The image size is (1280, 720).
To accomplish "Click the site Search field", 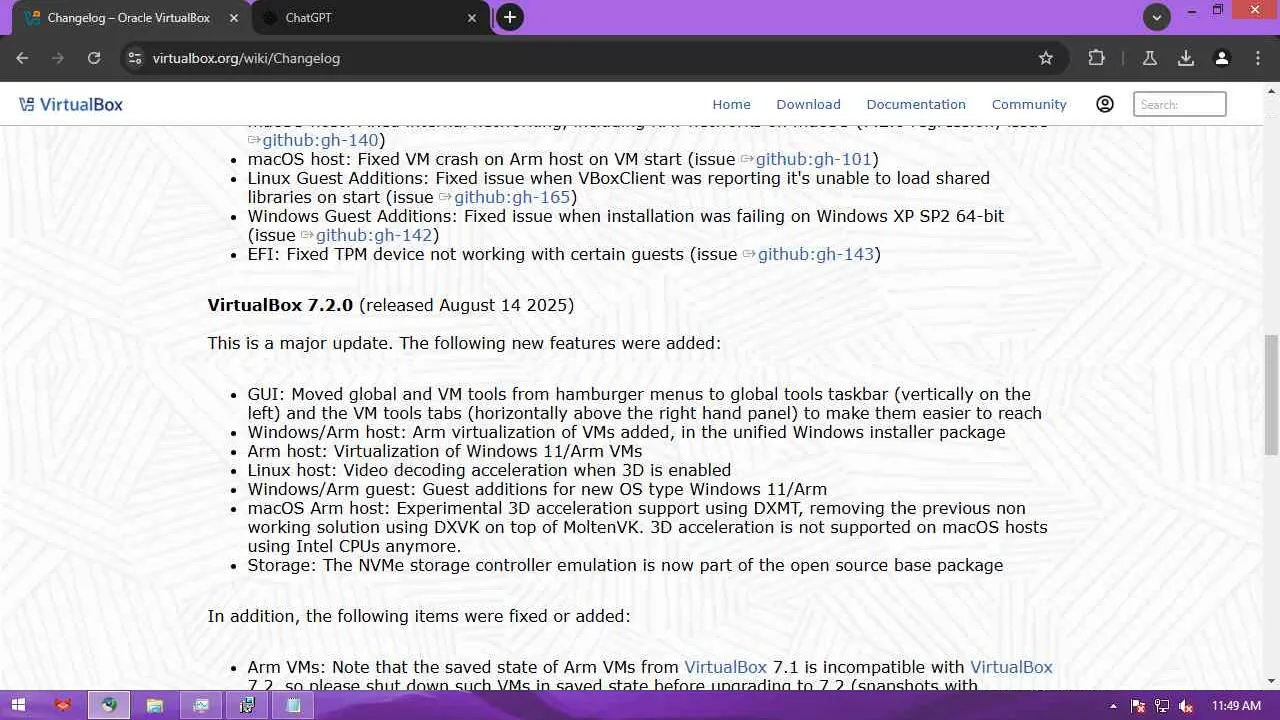I will pyautogui.click(x=1180, y=104).
